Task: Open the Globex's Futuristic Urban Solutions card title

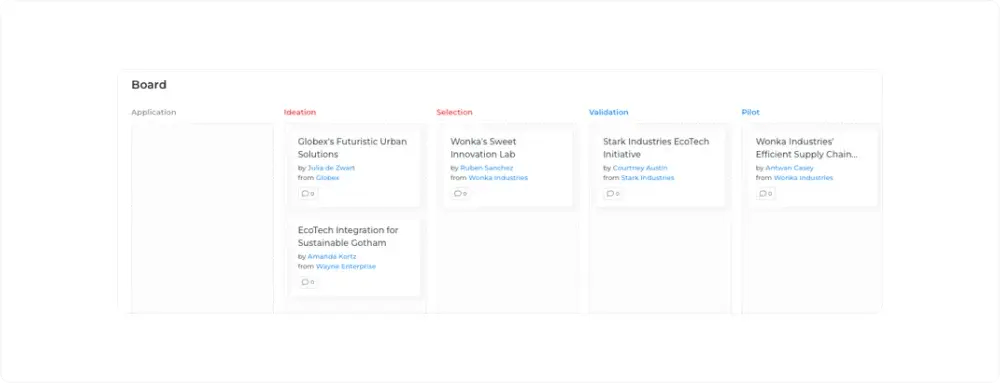Action: pyautogui.click(x=352, y=148)
